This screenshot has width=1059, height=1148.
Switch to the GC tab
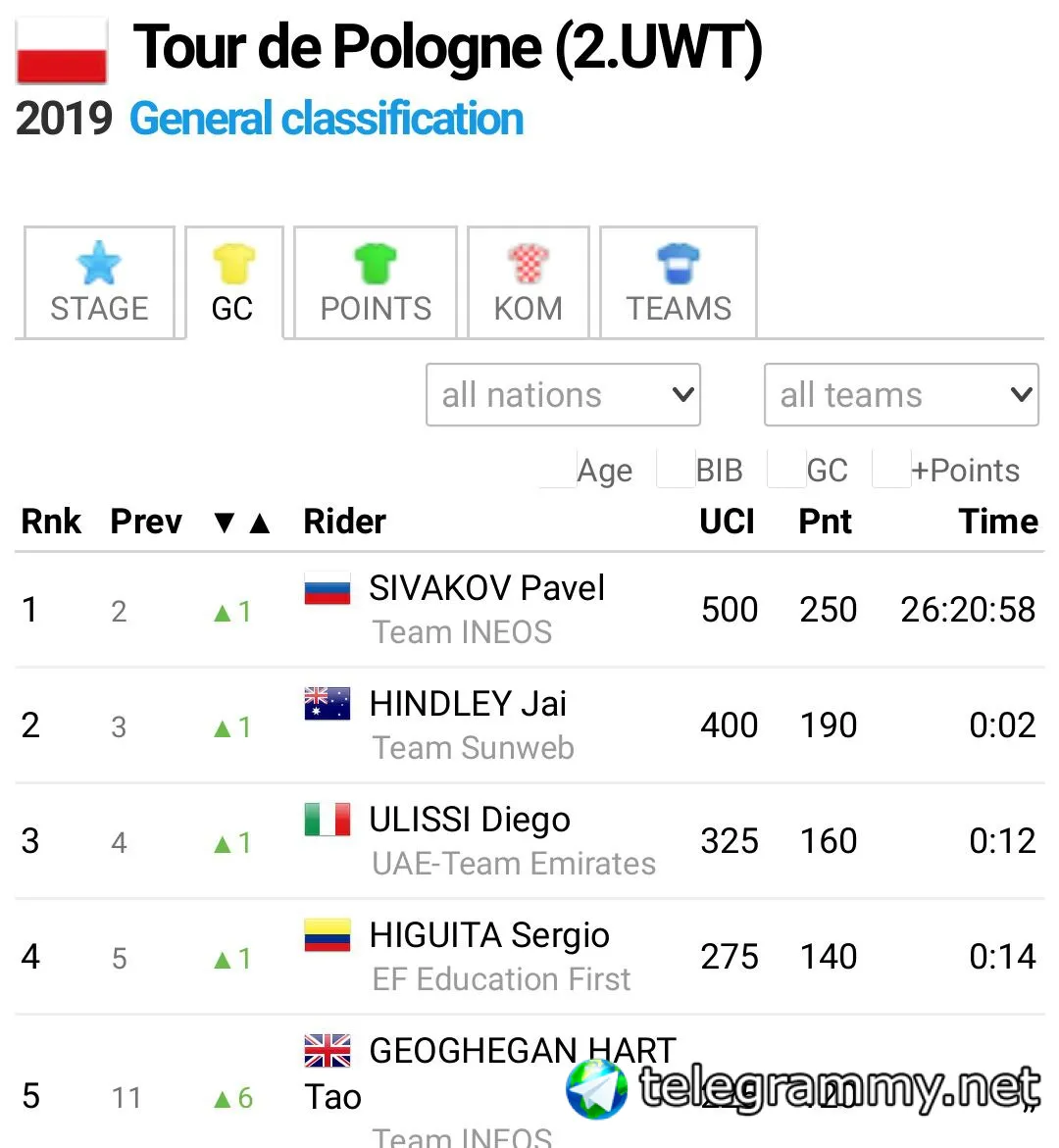(x=233, y=283)
